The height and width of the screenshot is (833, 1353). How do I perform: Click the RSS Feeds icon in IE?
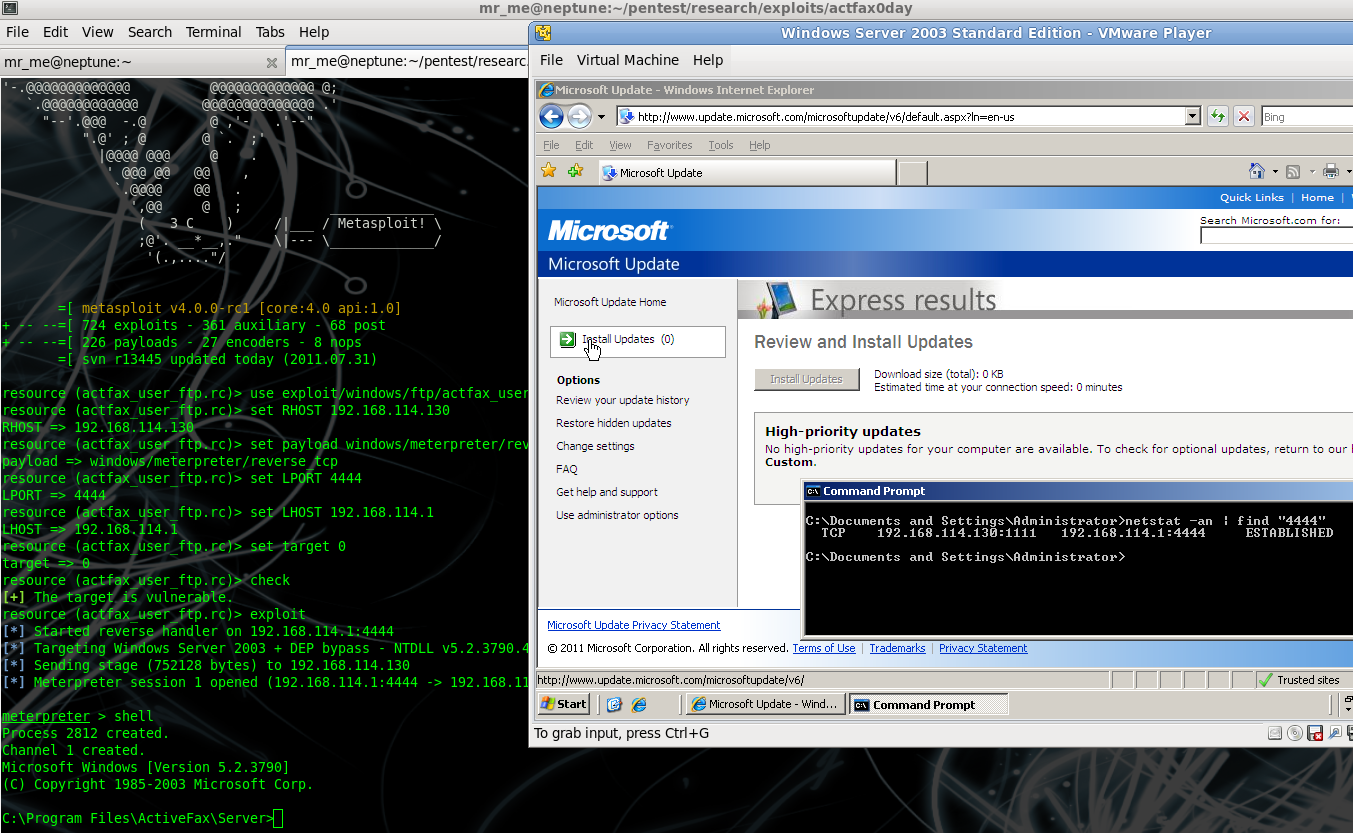(x=1293, y=172)
